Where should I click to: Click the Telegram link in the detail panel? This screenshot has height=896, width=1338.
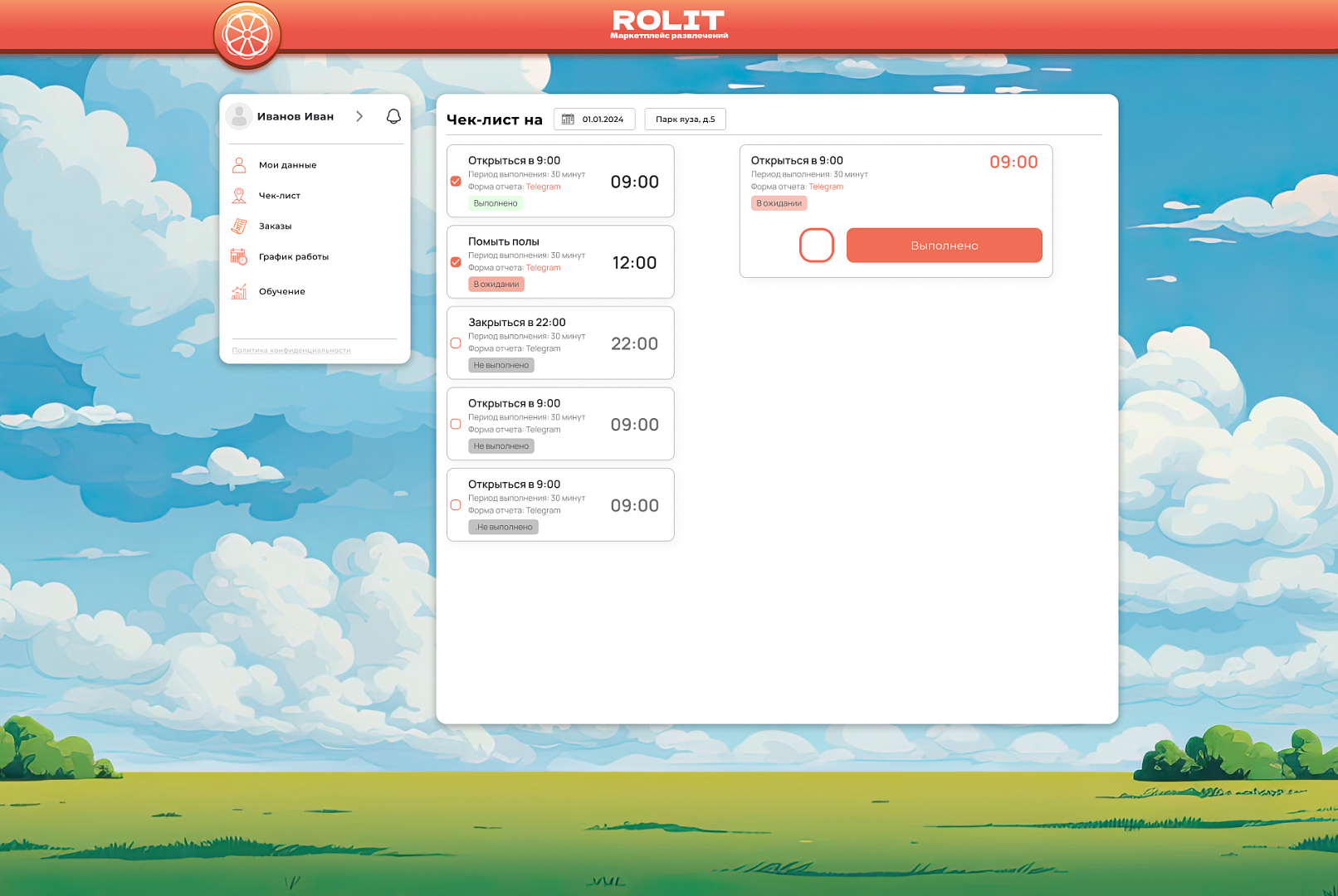(x=826, y=187)
